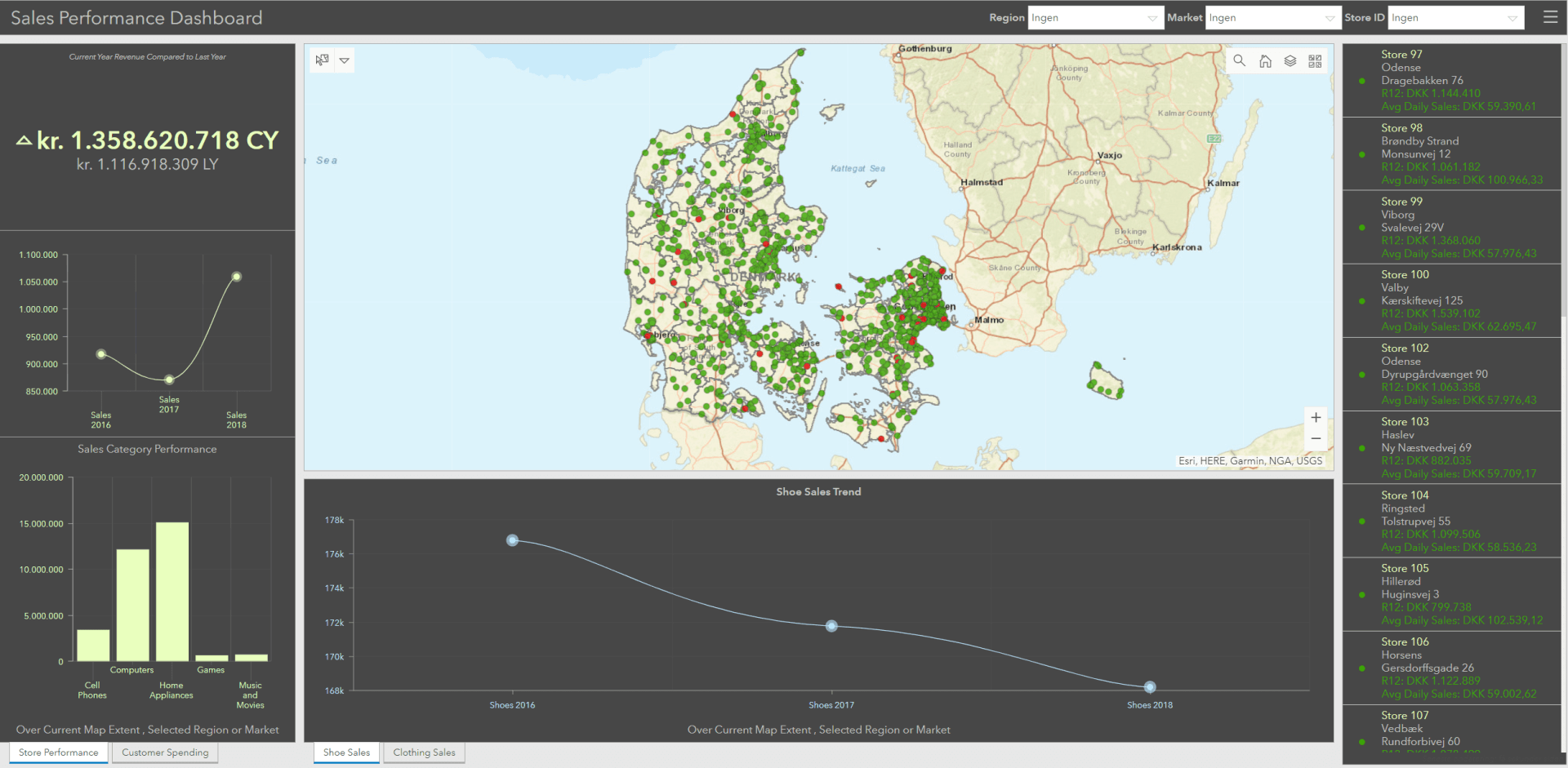This screenshot has height=768, width=1568.
Task: Select the Store Performance tab
Action: point(59,752)
